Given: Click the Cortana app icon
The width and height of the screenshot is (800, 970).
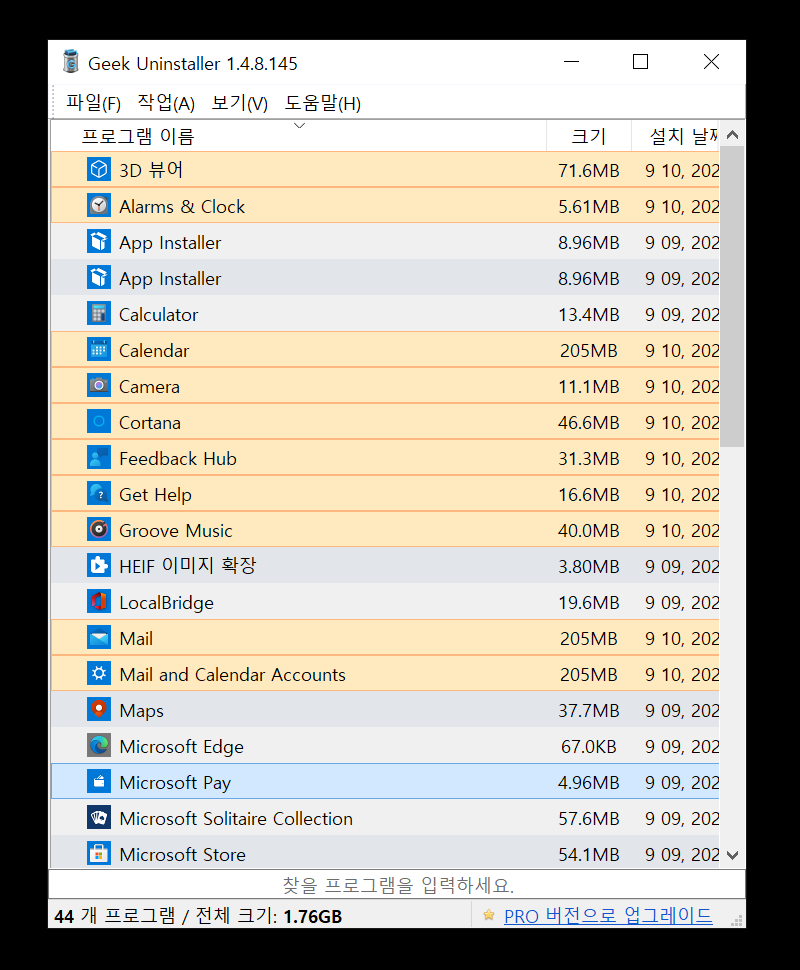Looking at the screenshot, I should [99, 421].
